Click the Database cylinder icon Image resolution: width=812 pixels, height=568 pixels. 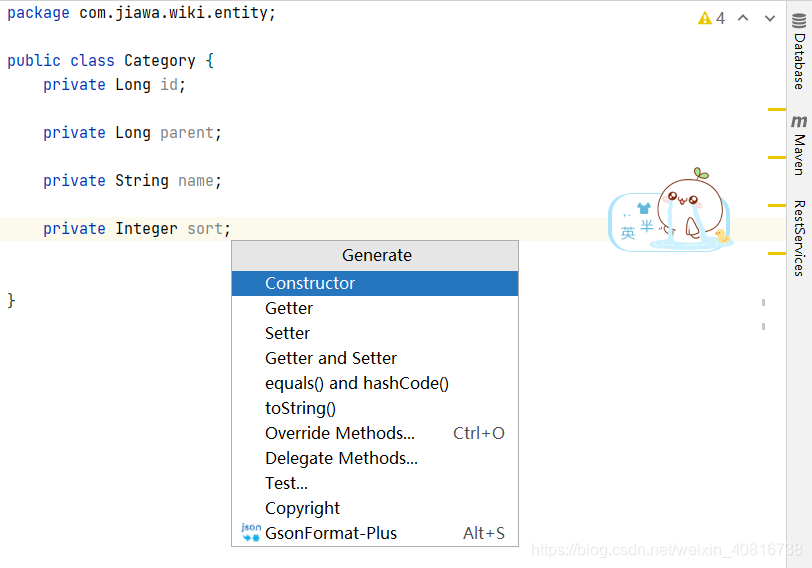click(x=799, y=21)
